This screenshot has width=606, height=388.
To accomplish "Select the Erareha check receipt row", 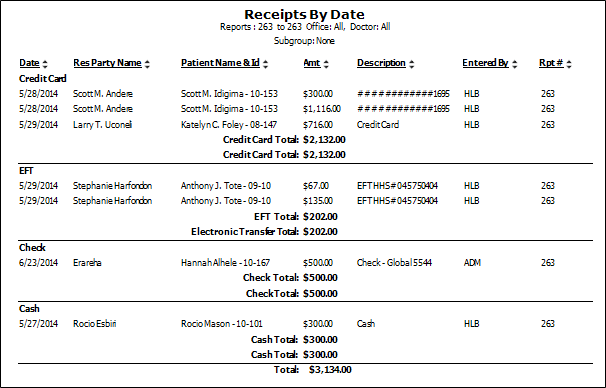I will click(287, 263).
